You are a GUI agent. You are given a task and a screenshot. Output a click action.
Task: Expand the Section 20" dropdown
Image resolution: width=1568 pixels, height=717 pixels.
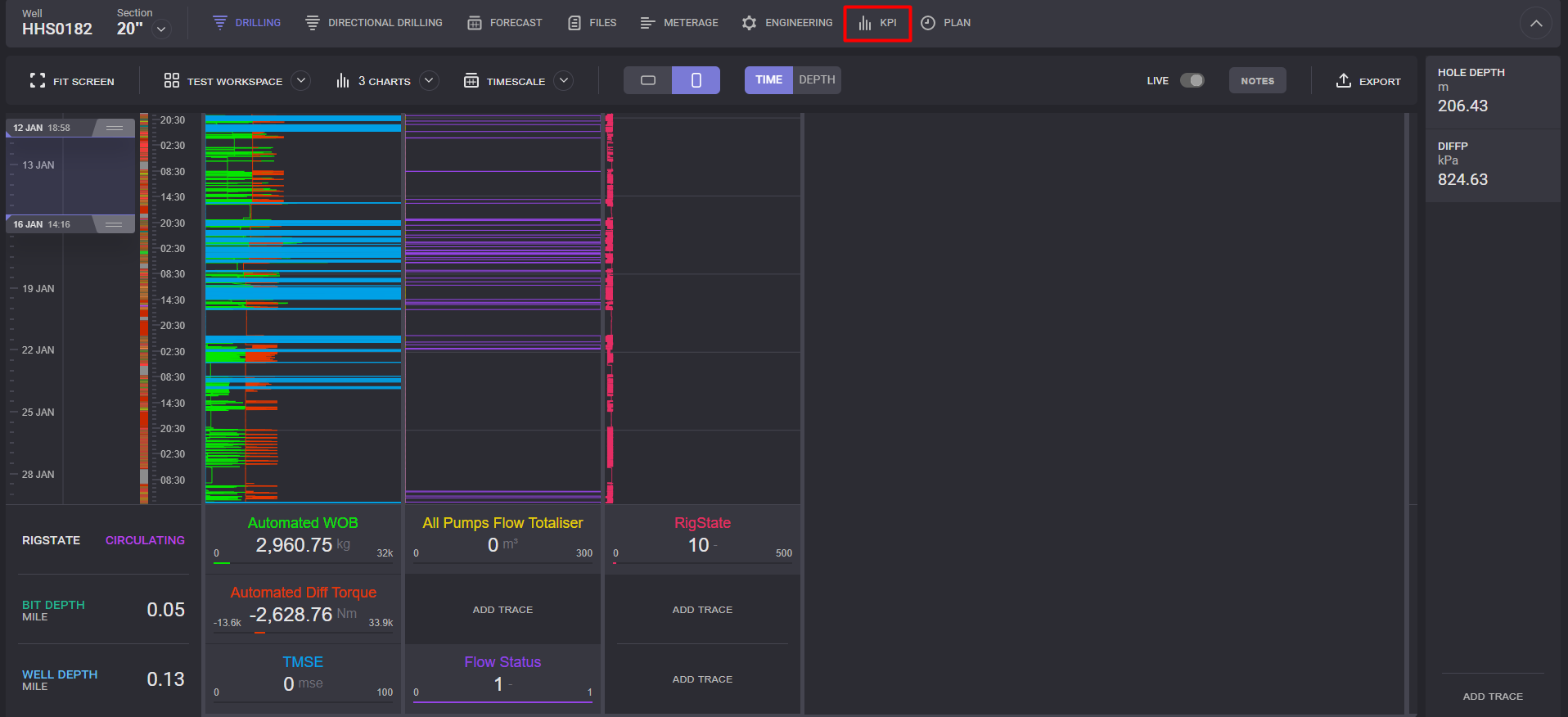pyautogui.click(x=162, y=29)
